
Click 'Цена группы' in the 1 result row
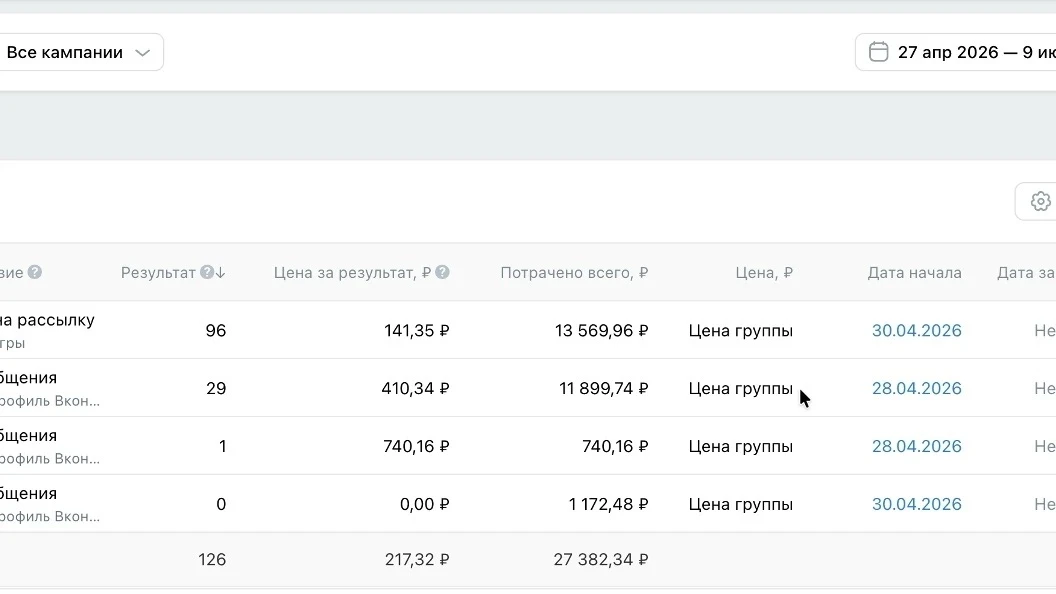click(740, 447)
